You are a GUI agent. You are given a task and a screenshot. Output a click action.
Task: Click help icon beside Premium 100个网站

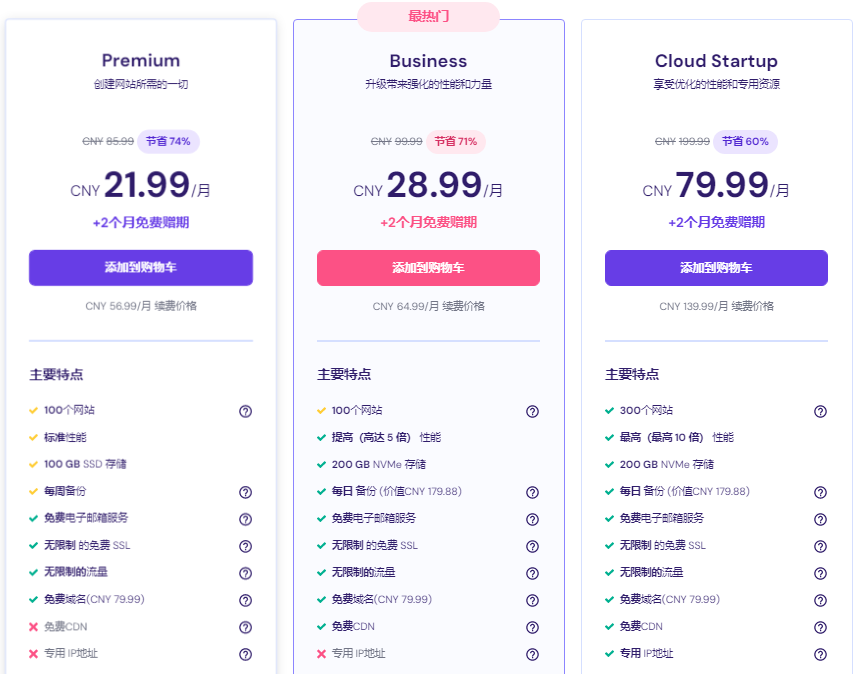(x=245, y=411)
